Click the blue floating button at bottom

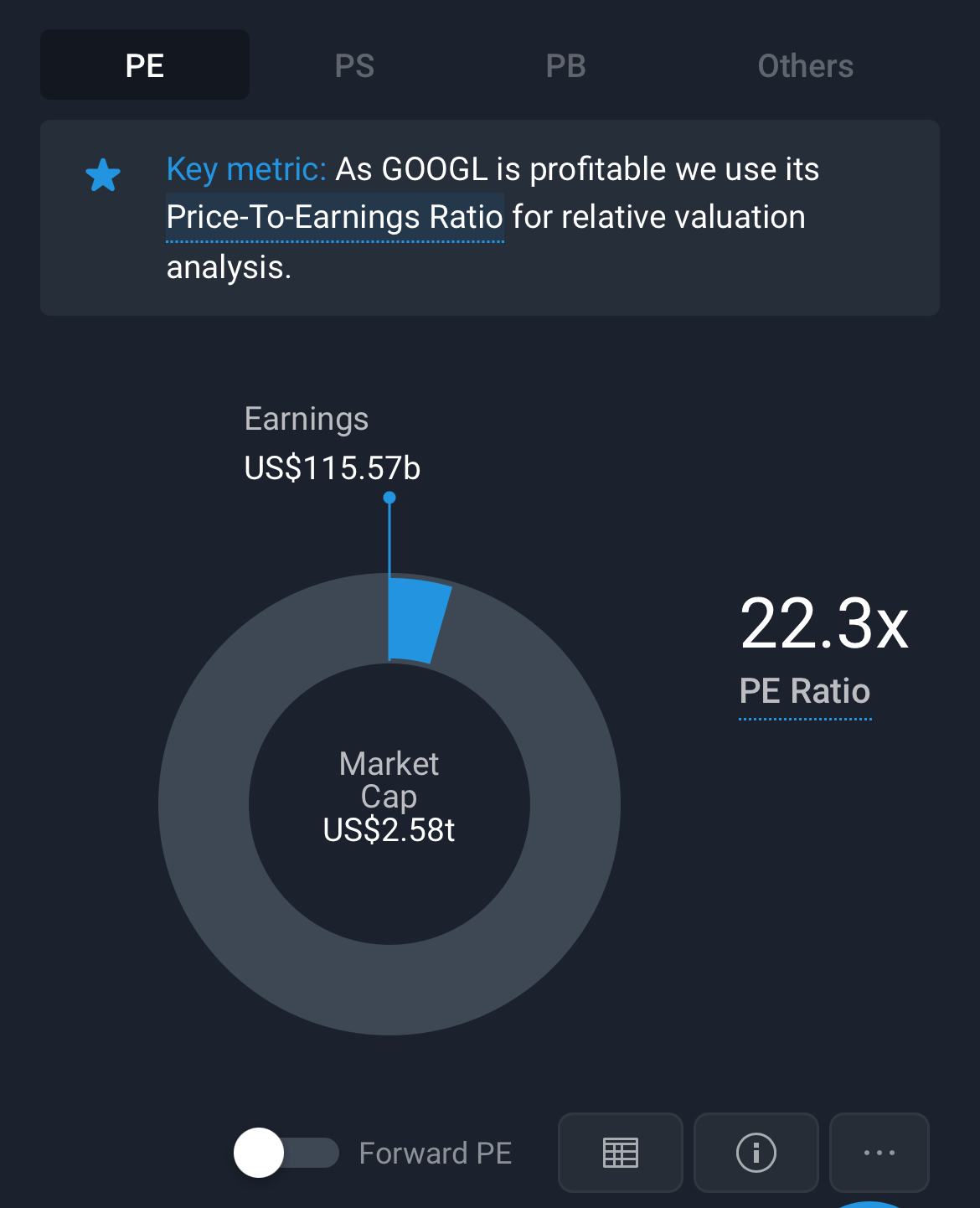coord(871,1204)
